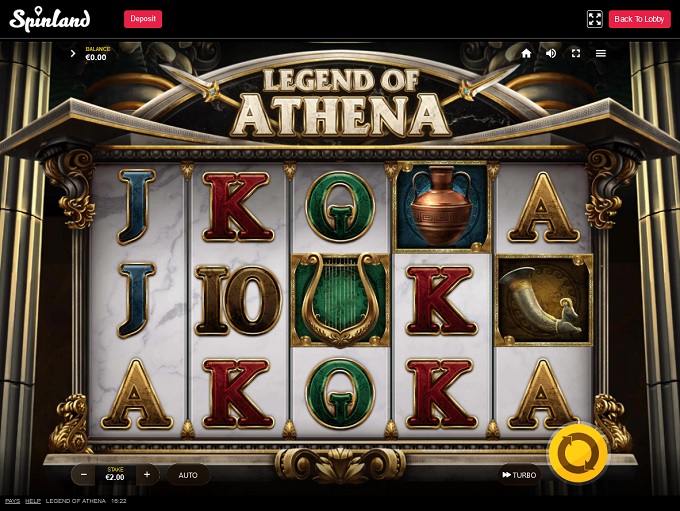Click the home icon in game toolbar
The height and width of the screenshot is (511, 680).
coord(526,53)
